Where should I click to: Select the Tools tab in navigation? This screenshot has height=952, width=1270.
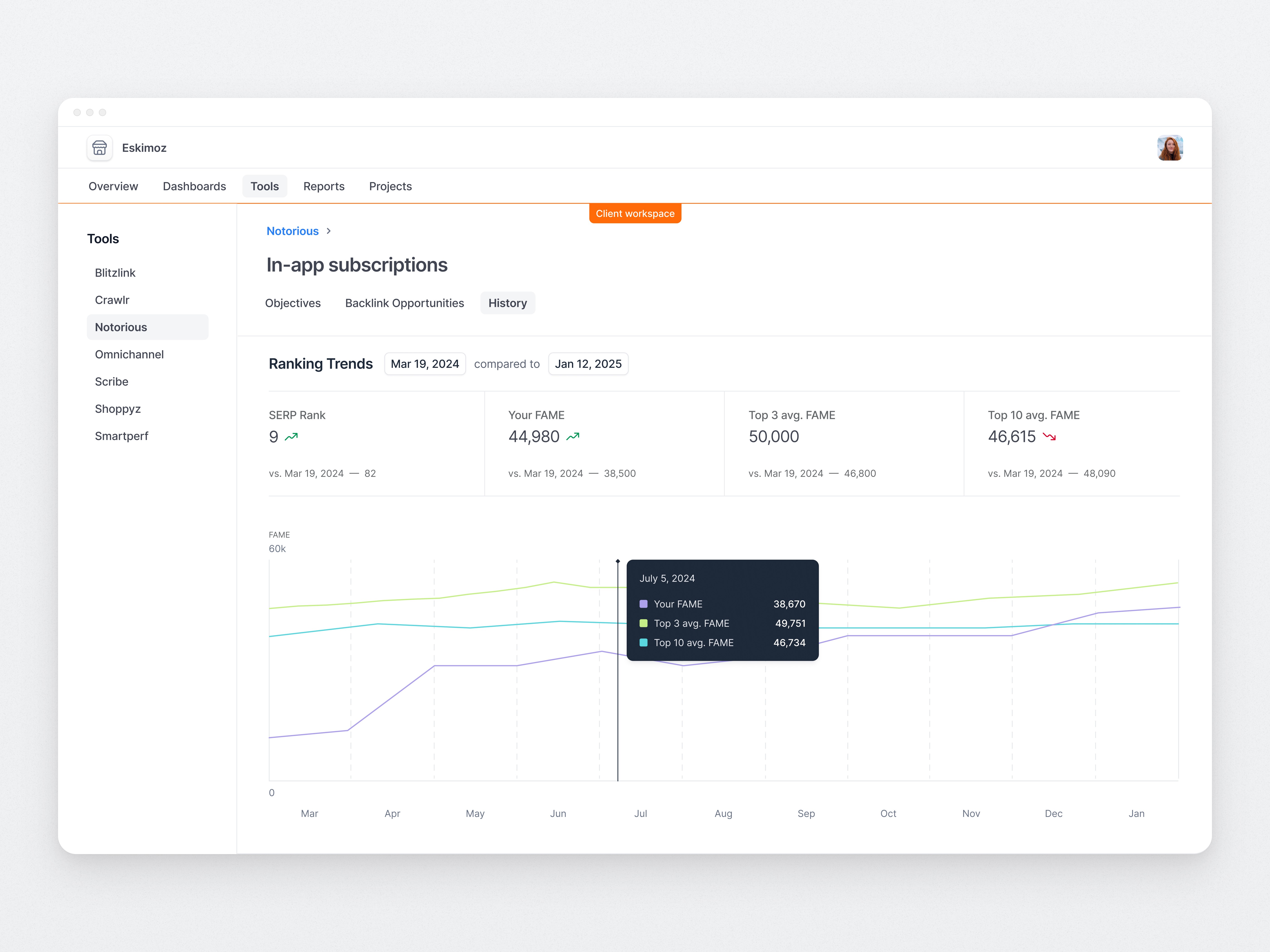265,187
